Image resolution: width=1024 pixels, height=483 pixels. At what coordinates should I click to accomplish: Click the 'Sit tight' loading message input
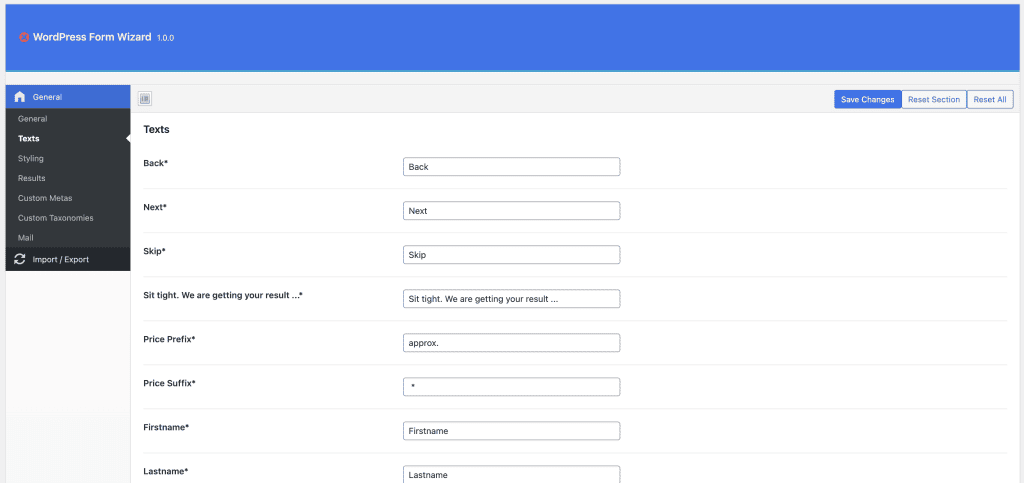click(511, 299)
